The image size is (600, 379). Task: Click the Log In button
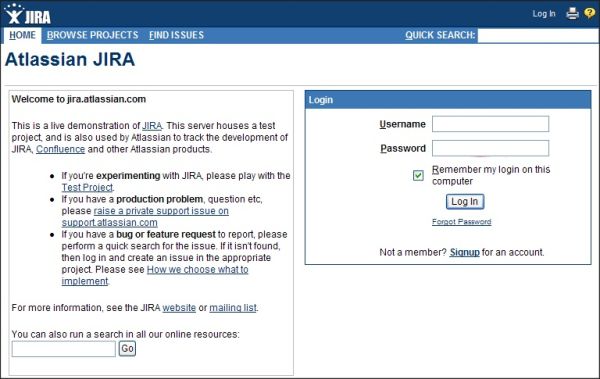pyautogui.click(x=465, y=202)
